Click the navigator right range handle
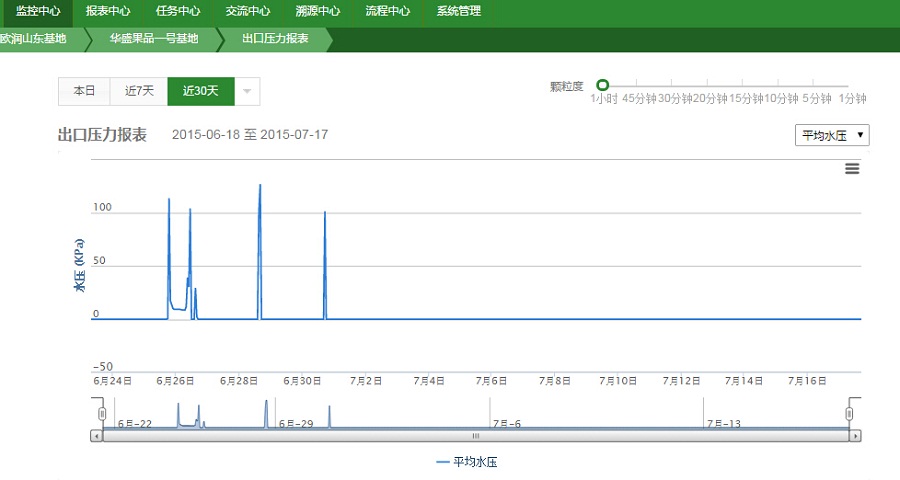This screenshot has width=900, height=480. [850, 413]
